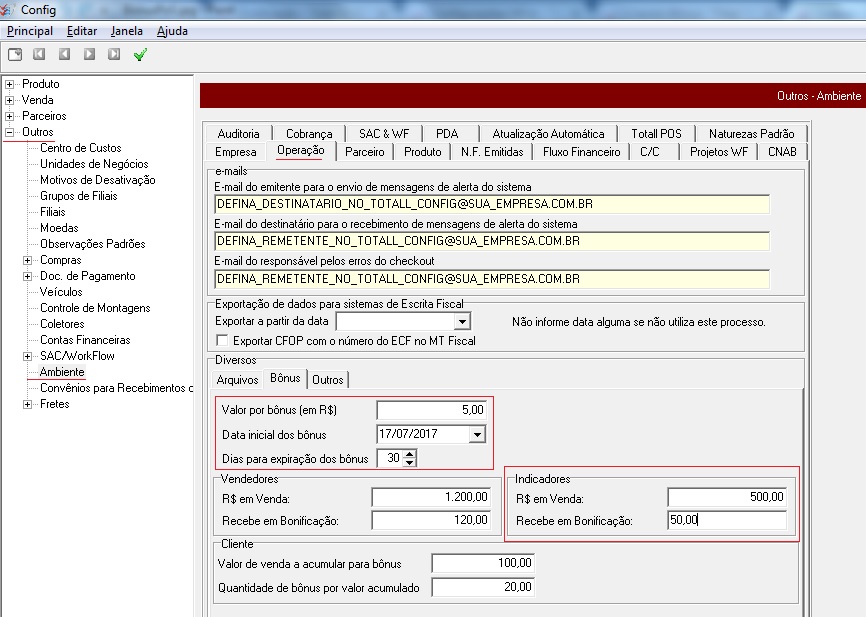Click Vendedores R$ em Venda field
This screenshot has width=866, height=617.
431,497
